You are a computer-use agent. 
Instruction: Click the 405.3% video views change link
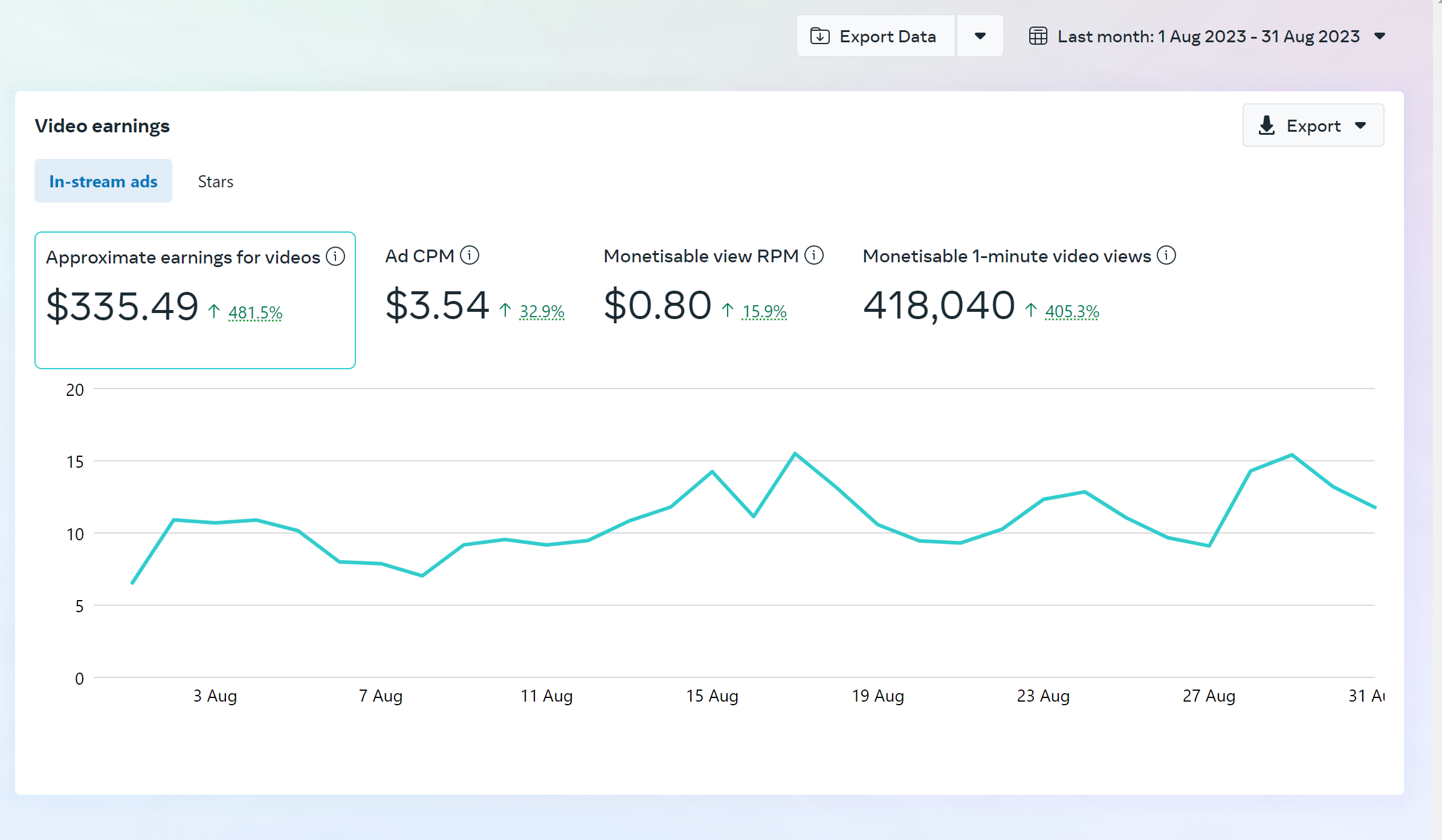click(x=1072, y=311)
